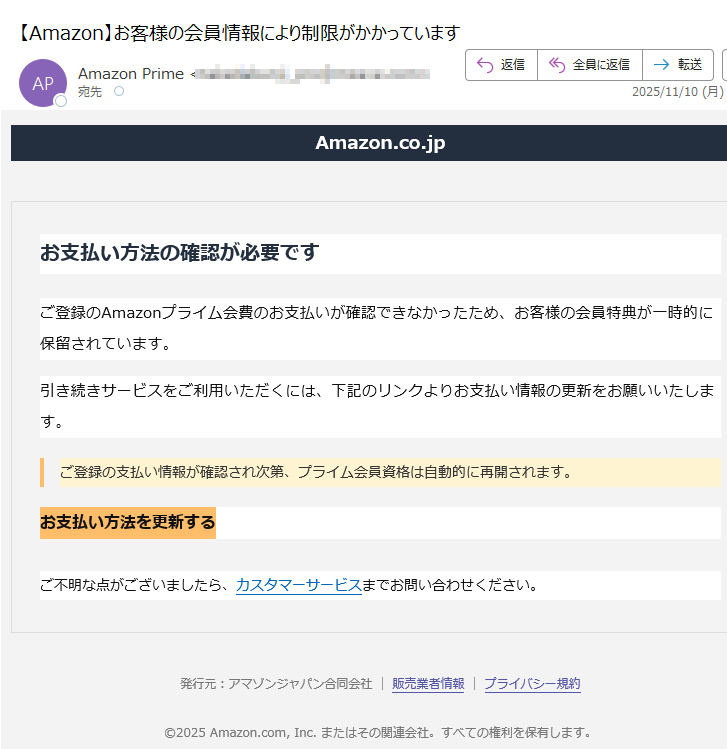
Task: Click the 宛先 label
Action: [90, 92]
